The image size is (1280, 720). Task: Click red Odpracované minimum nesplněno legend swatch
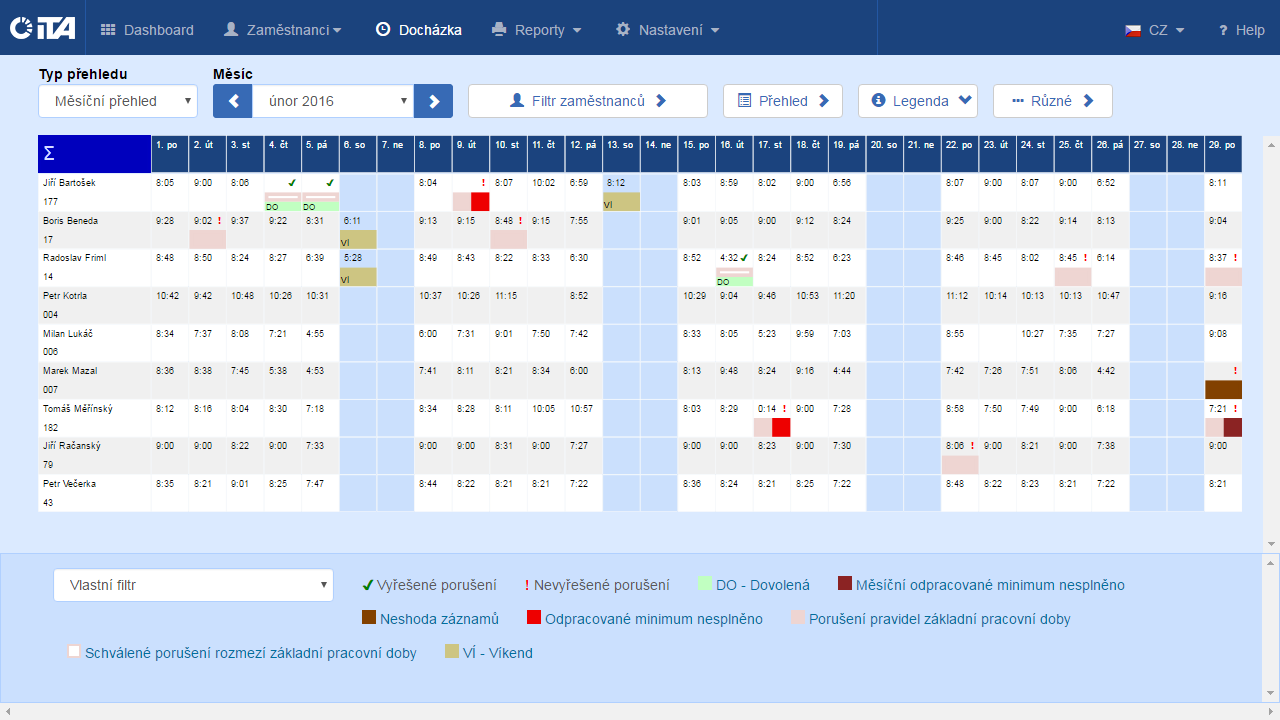(534, 619)
